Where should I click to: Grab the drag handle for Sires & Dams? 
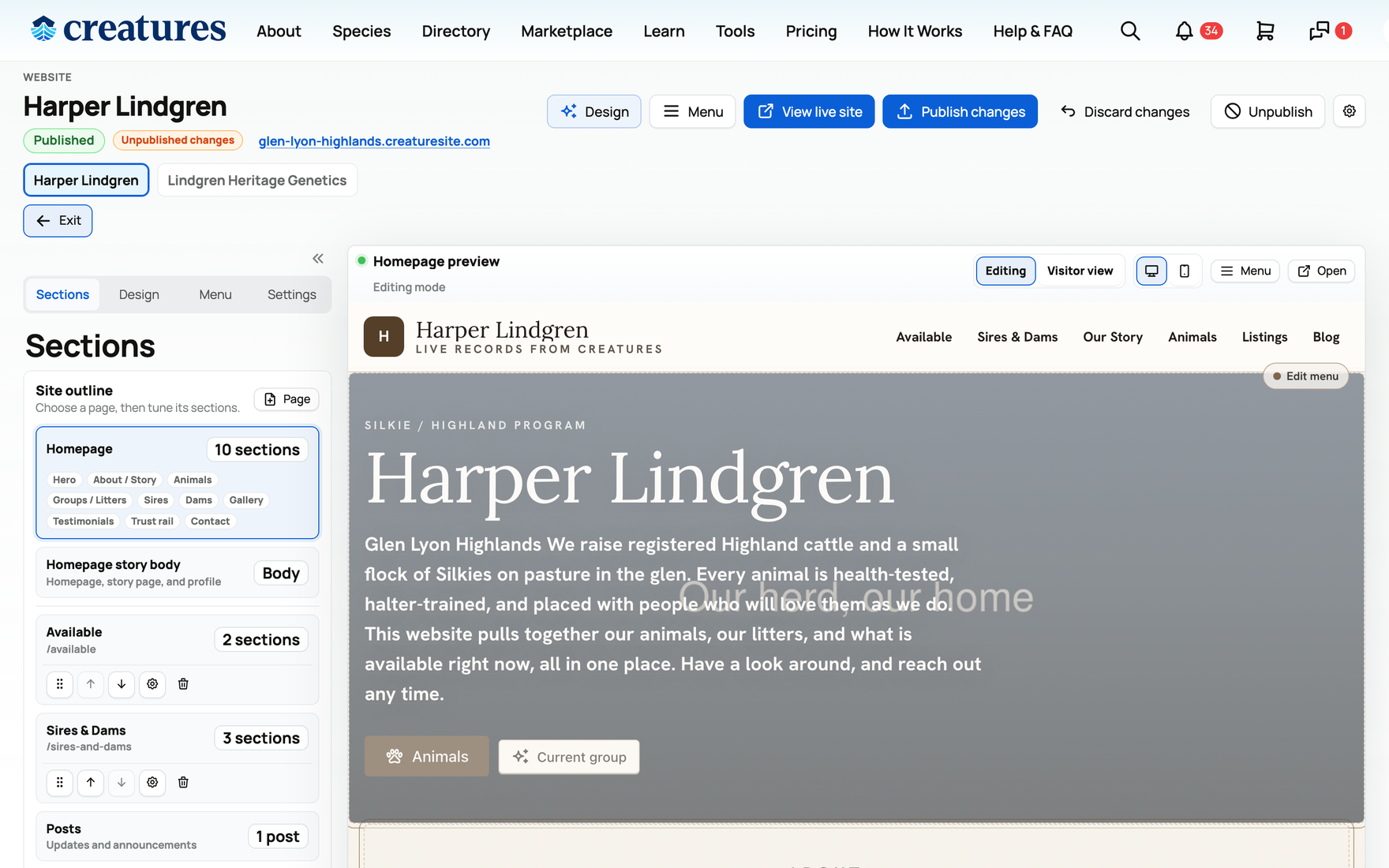pyautogui.click(x=60, y=783)
